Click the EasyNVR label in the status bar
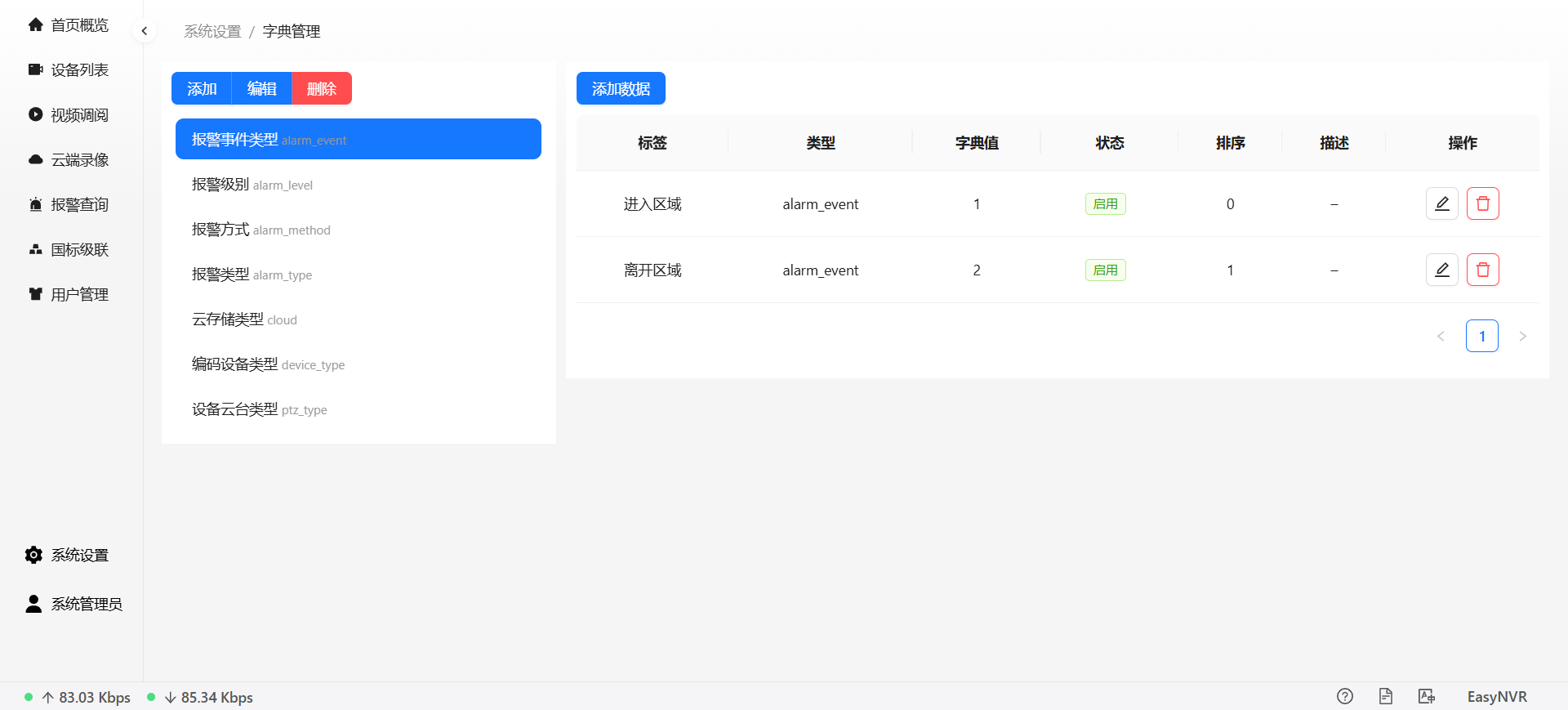1568x710 pixels. 1497,696
